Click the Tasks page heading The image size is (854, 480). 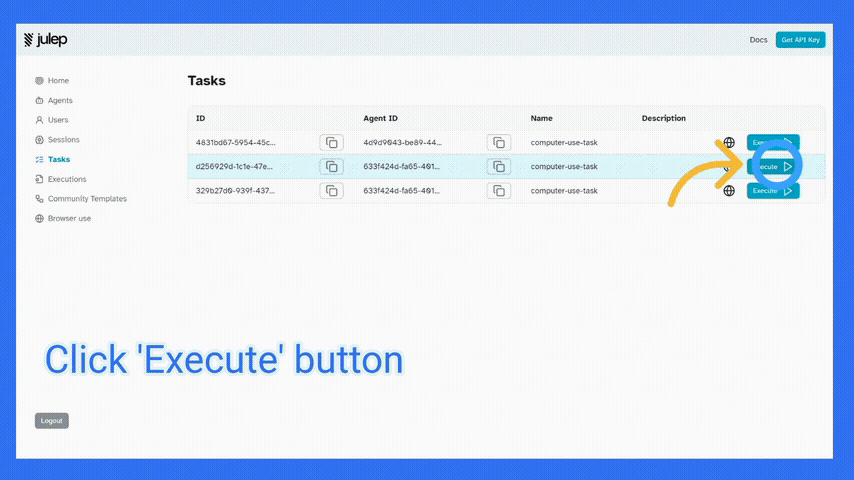206,81
